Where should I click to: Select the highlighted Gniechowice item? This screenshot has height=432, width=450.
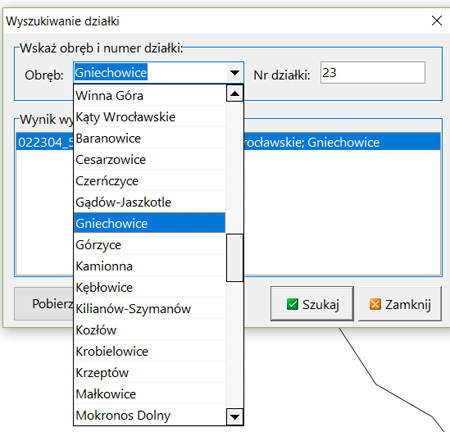tap(150, 223)
